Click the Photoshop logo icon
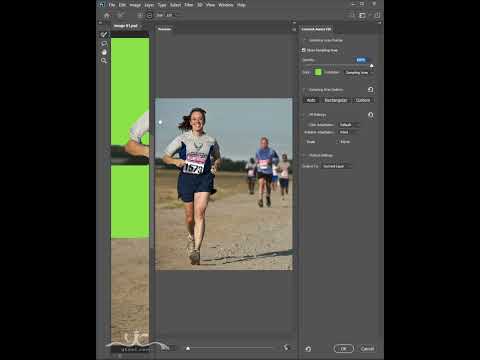 coord(102,4)
